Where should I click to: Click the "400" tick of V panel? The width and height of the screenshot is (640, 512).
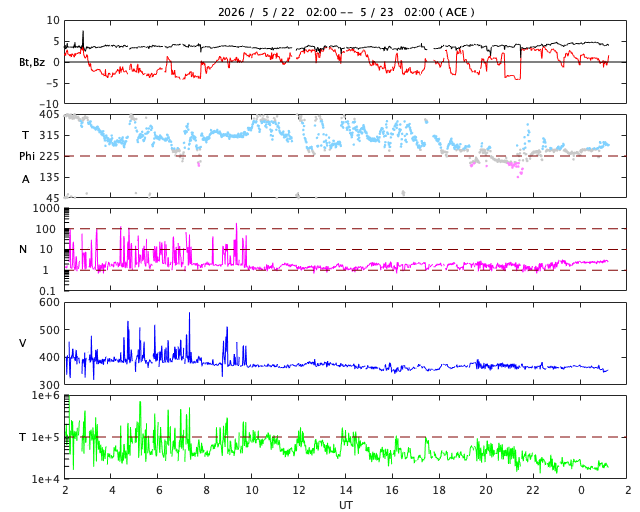click(x=49, y=357)
